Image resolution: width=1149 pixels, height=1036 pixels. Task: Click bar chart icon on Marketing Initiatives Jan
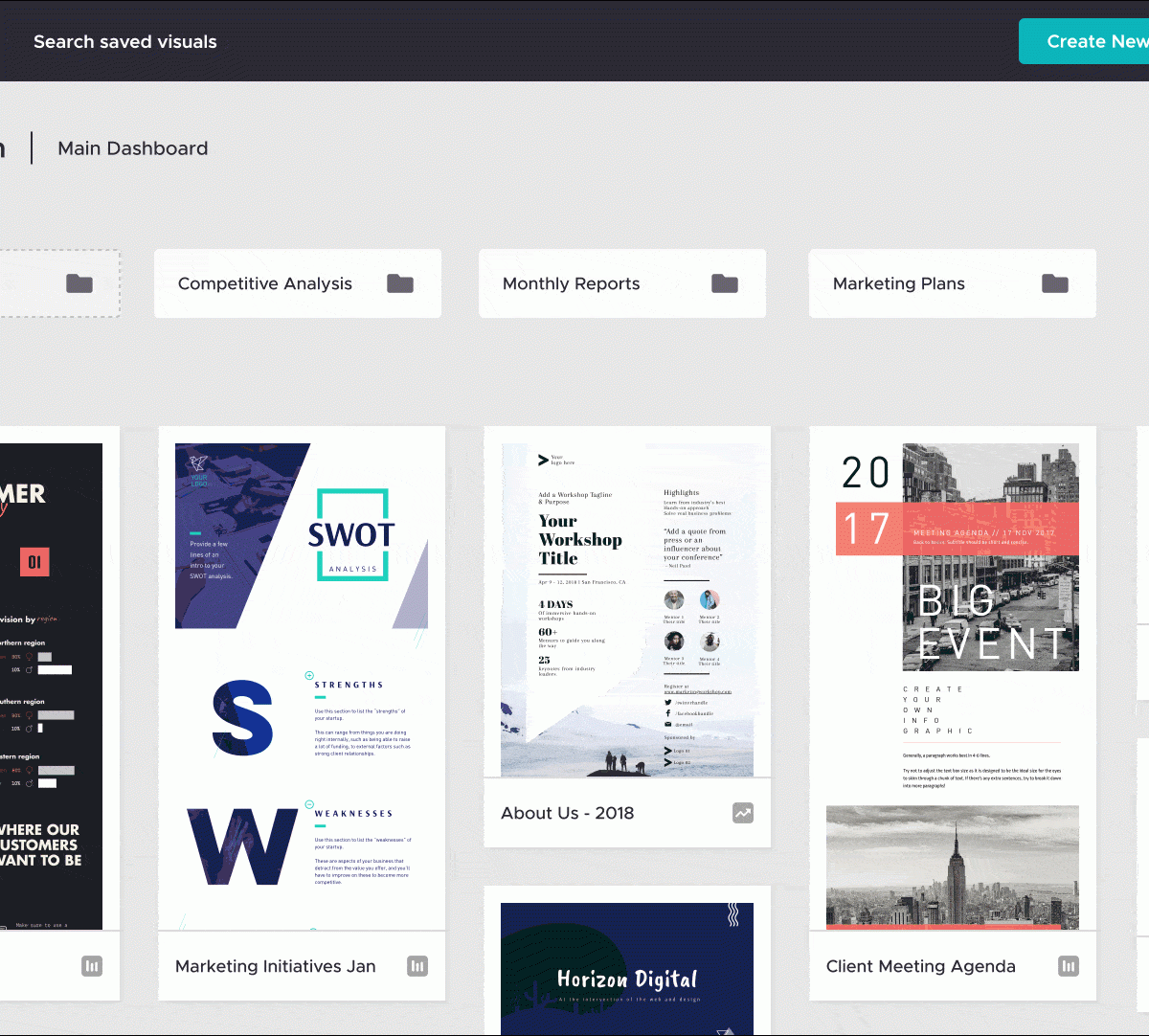417,966
